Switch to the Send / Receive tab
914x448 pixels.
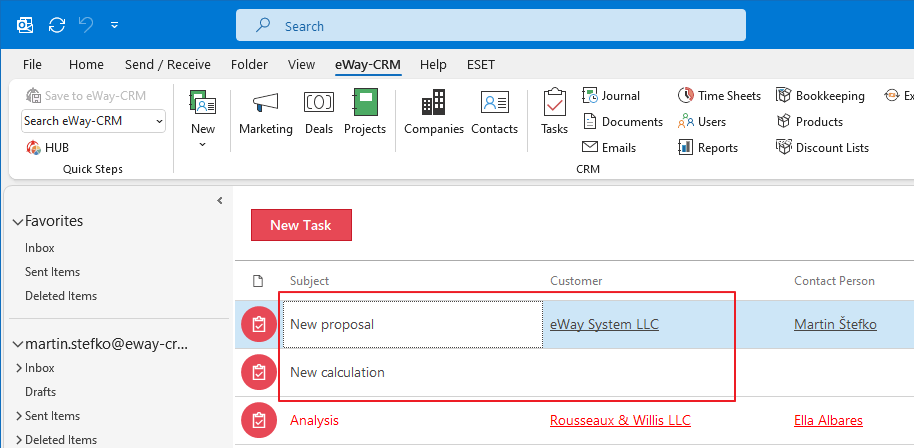point(168,65)
